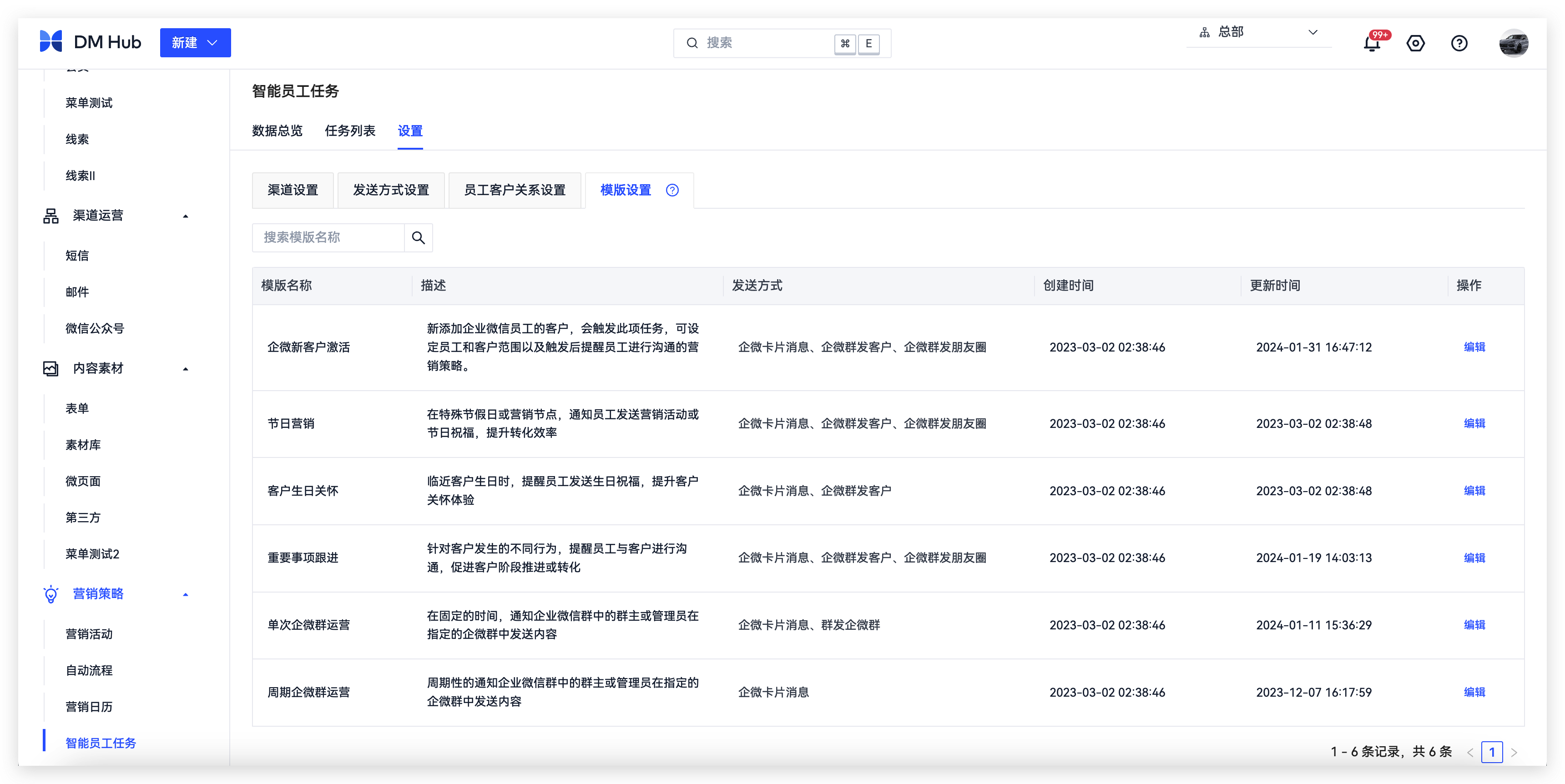Edit the 企微新客户激活 template
Viewport: 1565px width, 784px height.
[x=1474, y=347]
